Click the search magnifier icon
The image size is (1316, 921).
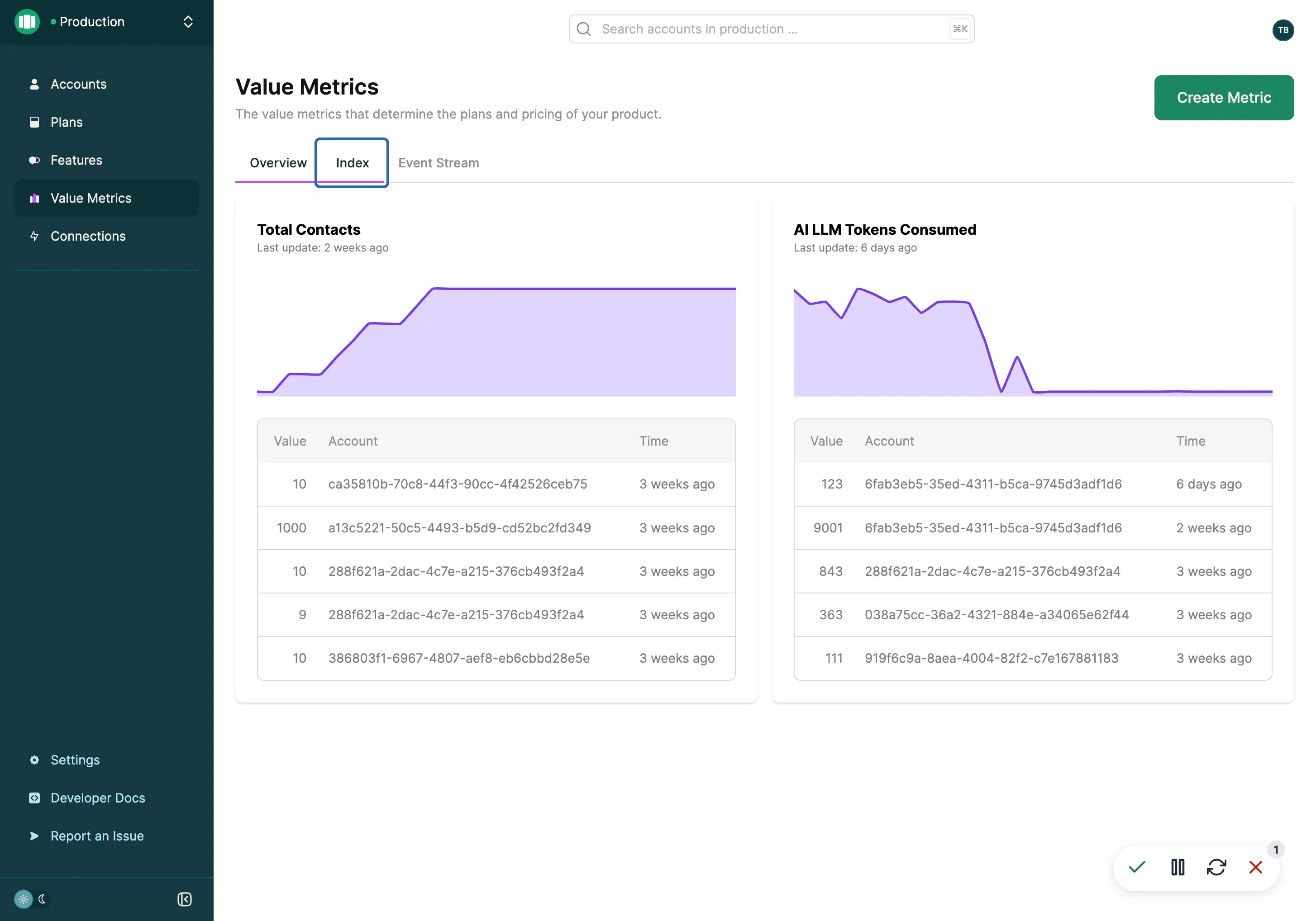(x=584, y=29)
